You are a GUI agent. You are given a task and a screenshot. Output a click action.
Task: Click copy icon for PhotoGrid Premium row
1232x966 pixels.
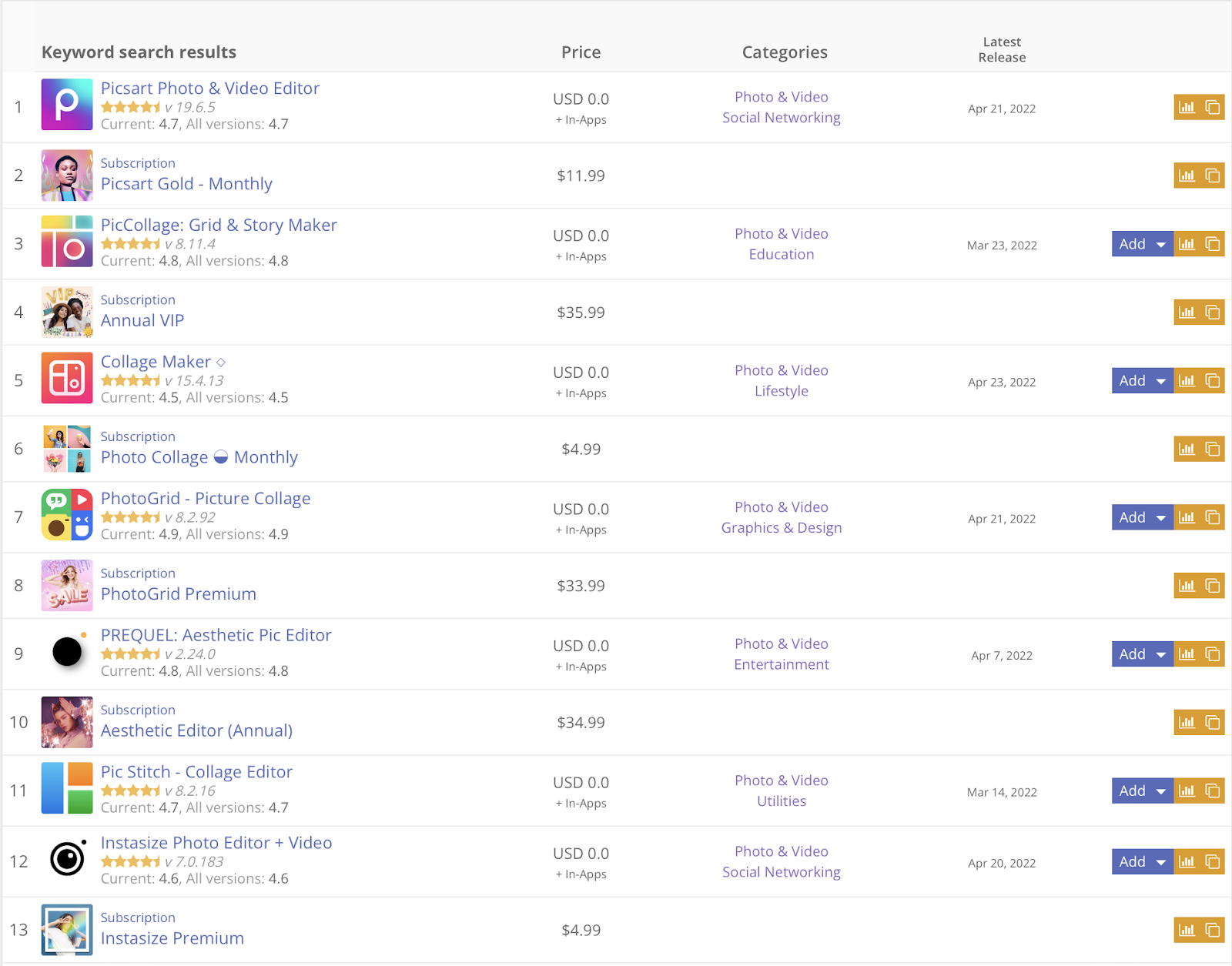coord(1213,586)
